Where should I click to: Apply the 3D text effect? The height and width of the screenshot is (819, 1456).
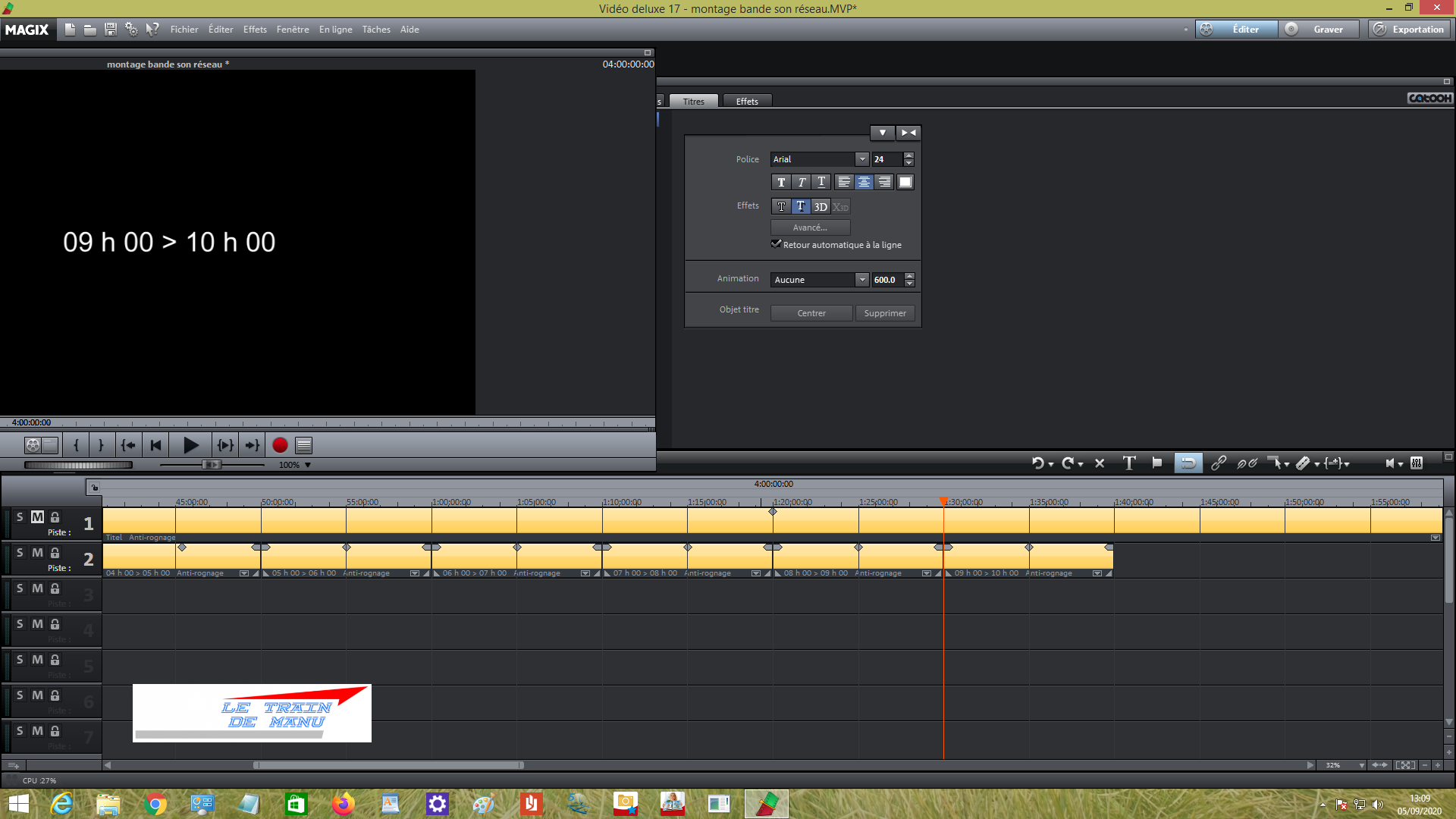[x=821, y=207]
